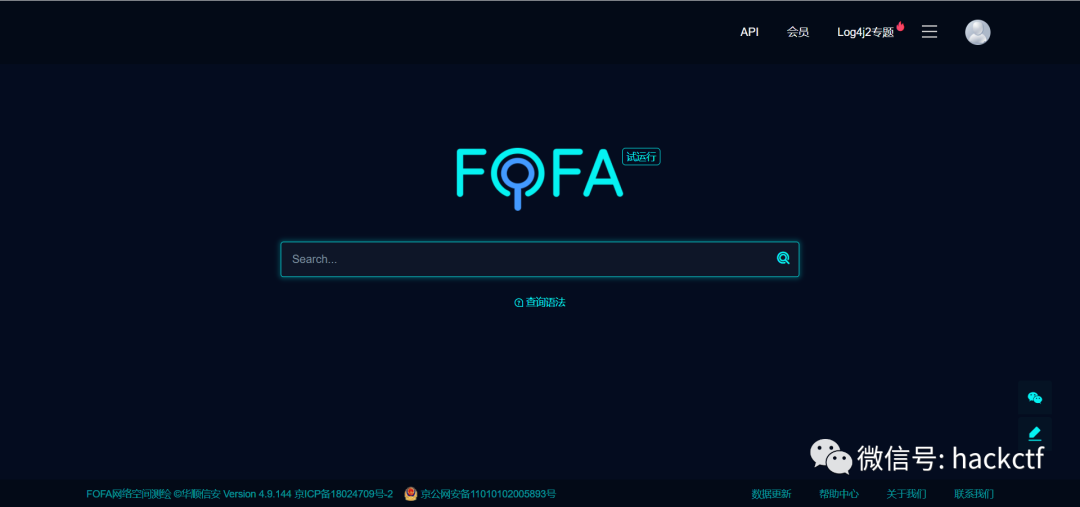Screen dimensions: 1080x507
Task: Open the hamburger menu icon
Action: 929,32
